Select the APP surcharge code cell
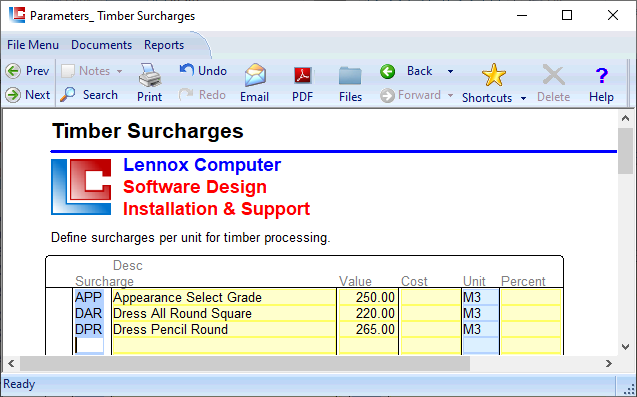 tap(89, 297)
